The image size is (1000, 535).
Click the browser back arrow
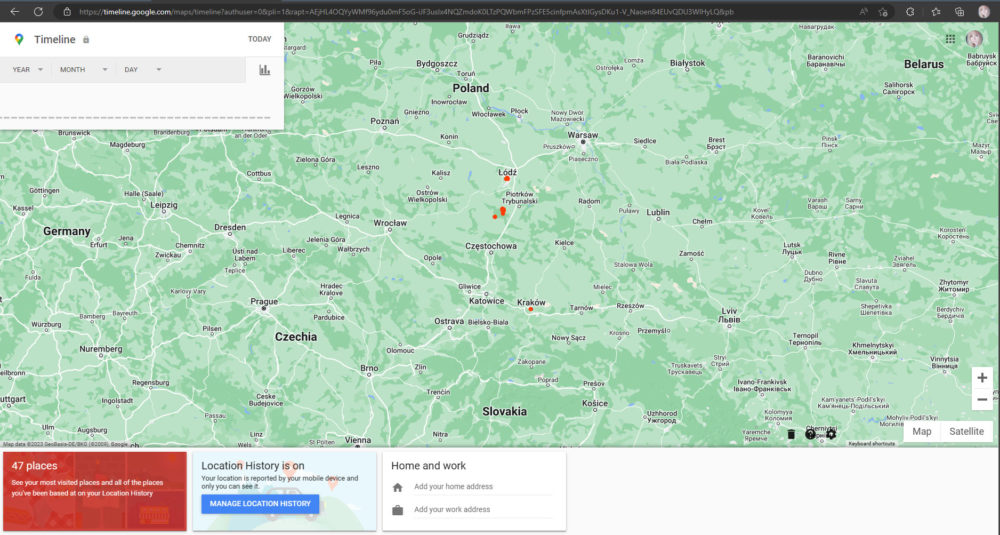click(x=15, y=11)
